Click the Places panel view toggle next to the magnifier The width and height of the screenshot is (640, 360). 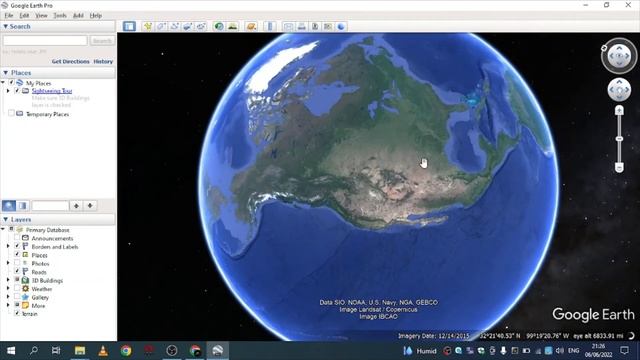coord(22,206)
